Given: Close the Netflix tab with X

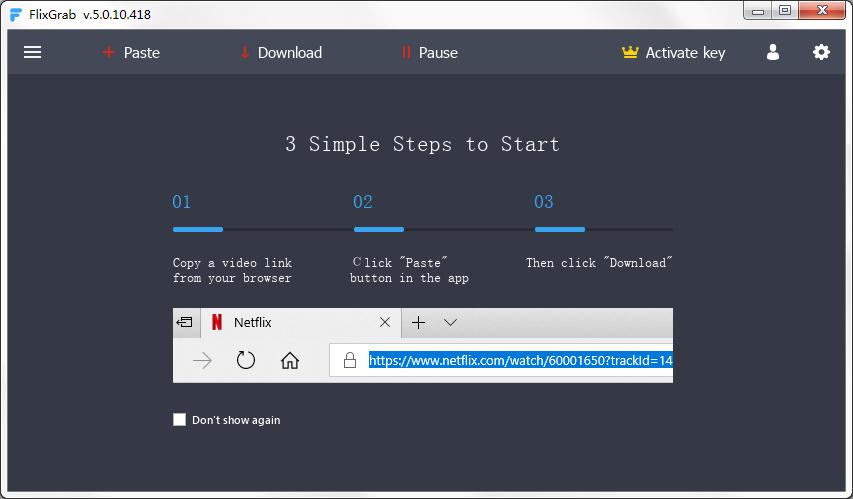Looking at the screenshot, I should (385, 323).
